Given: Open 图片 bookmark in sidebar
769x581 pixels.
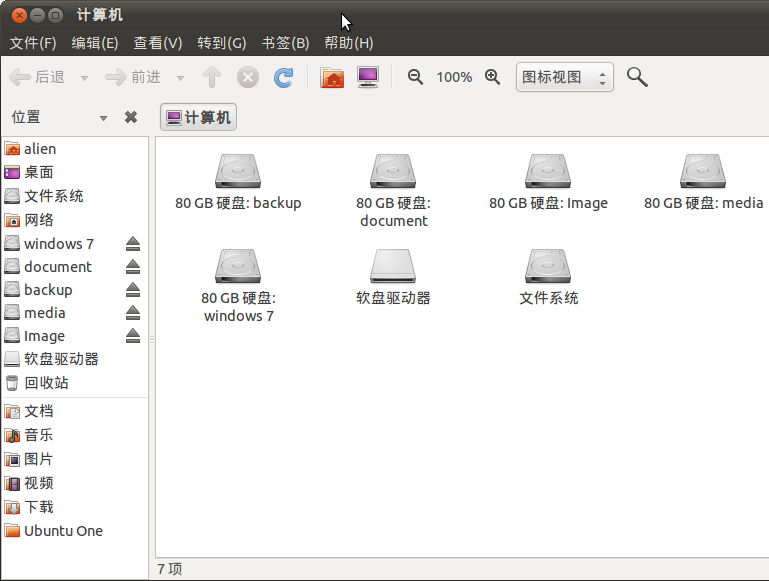Looking at the screenshot, I should tap(75, 459).
